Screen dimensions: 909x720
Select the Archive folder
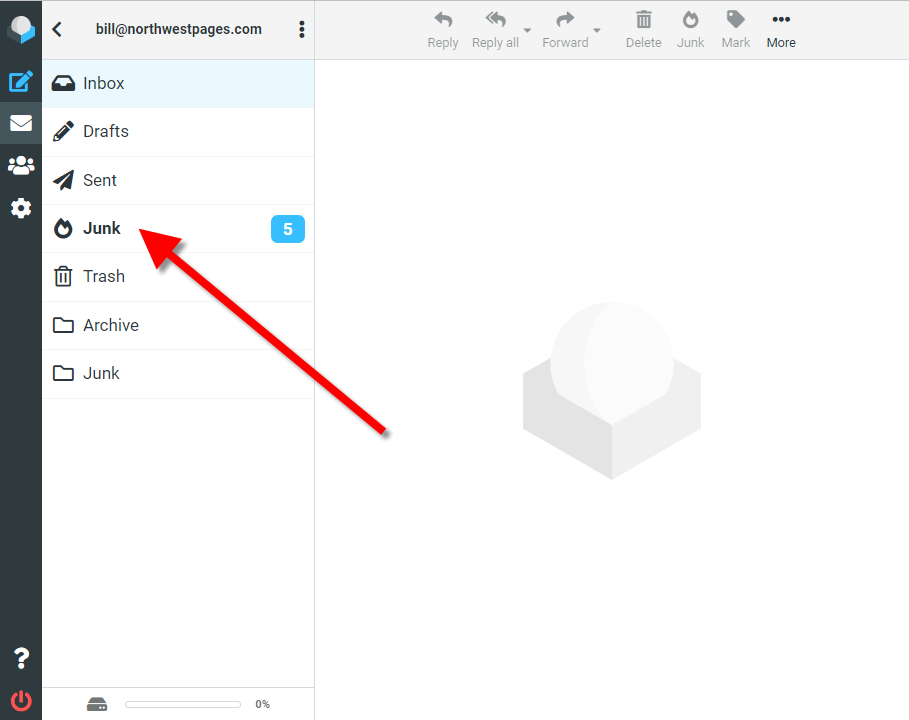178,325
